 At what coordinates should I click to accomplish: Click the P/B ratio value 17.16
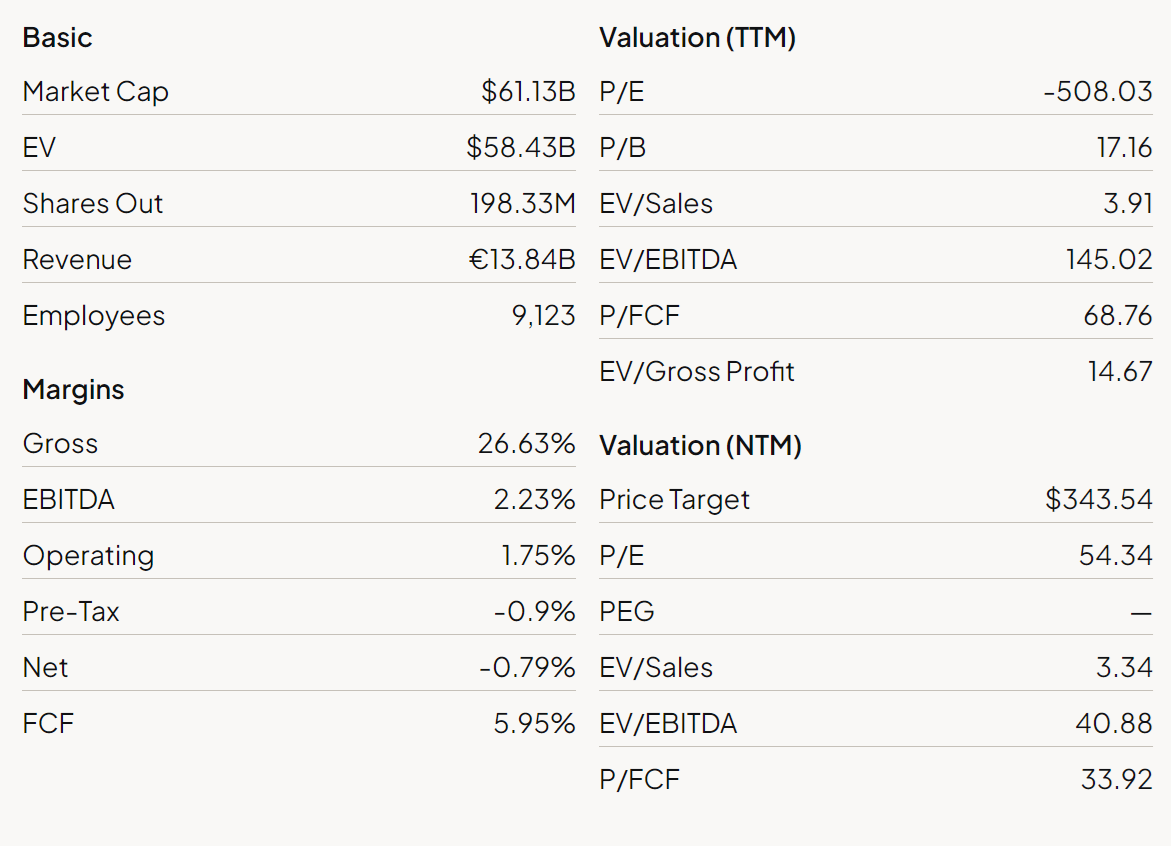(x=1124, y=148)
